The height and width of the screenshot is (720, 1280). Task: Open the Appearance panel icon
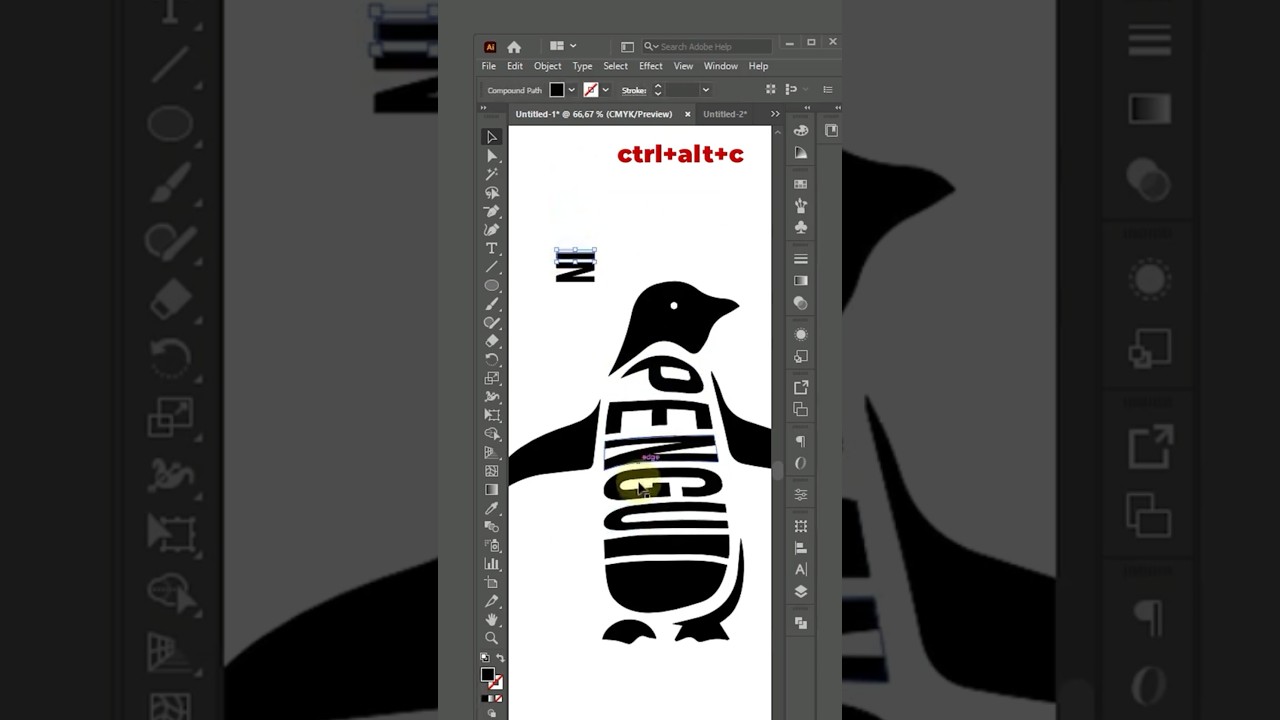coord(801,334)
